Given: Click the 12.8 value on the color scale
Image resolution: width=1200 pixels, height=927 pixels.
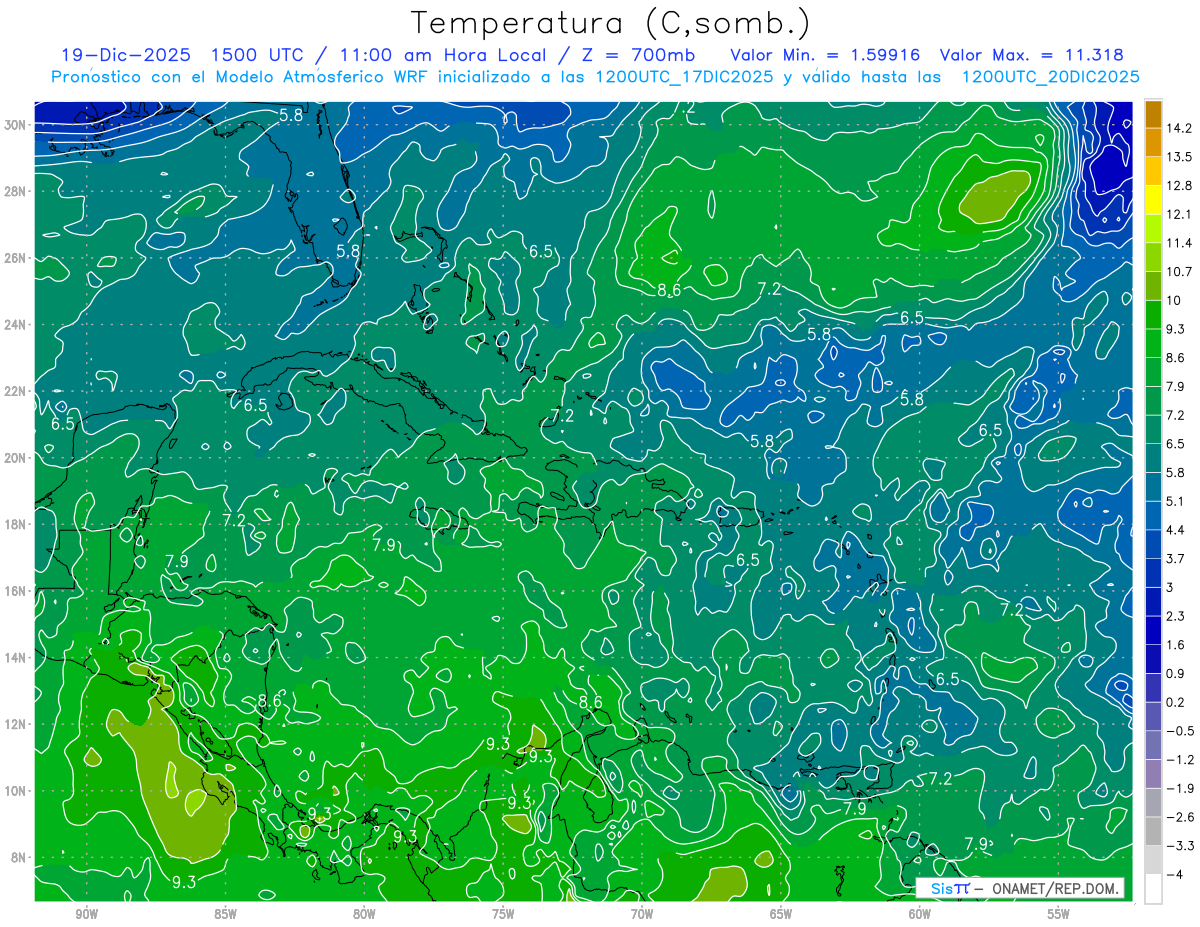Looking at the screenshot, I should click(1181, 186).
